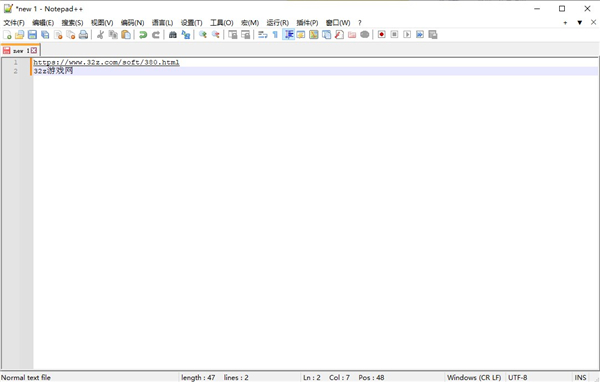This screenshot has height=382, width=600.
Task: Click the 32z游戏网 text on line 2
Action: point(53,71)
